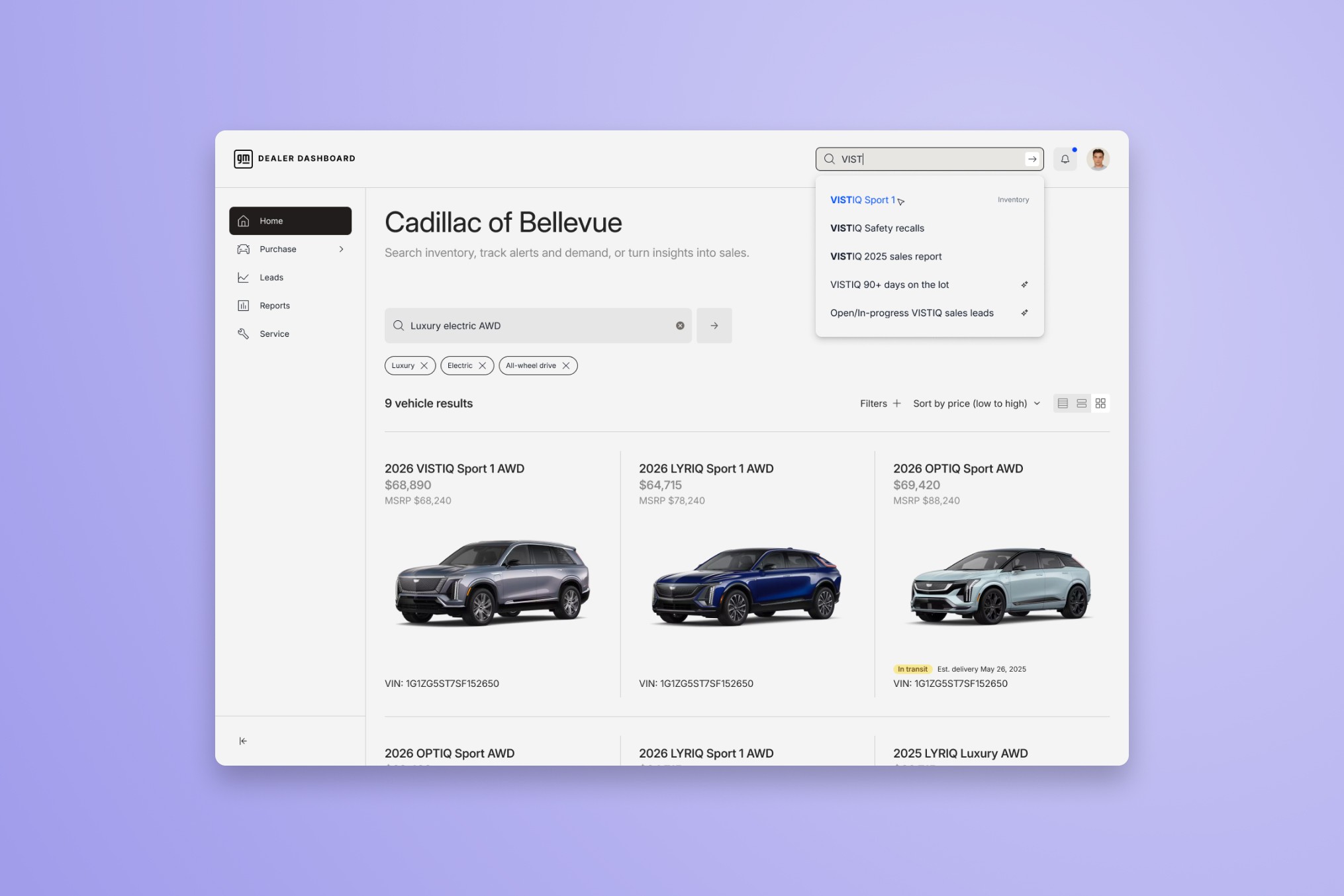Image resolution: width=1344 pixels, height=896 pixels.
Task: Click the GM logo icon
Action: click(x=243, y=159)
